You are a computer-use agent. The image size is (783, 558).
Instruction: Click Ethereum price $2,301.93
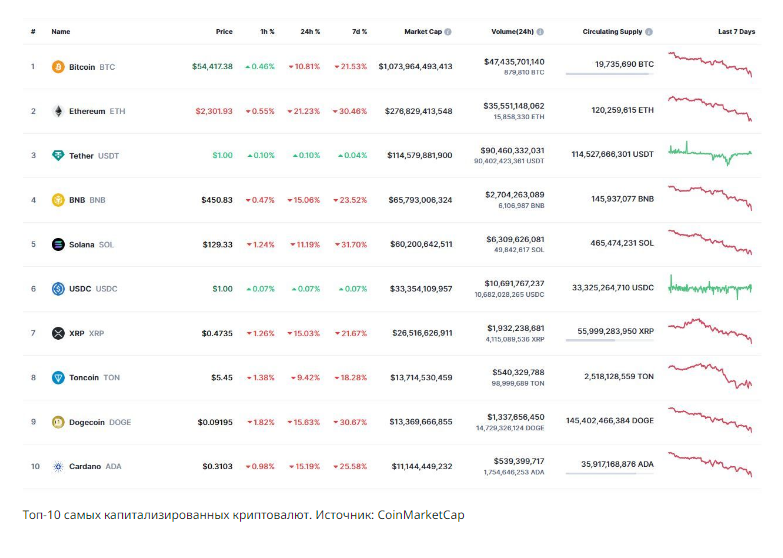214,111
